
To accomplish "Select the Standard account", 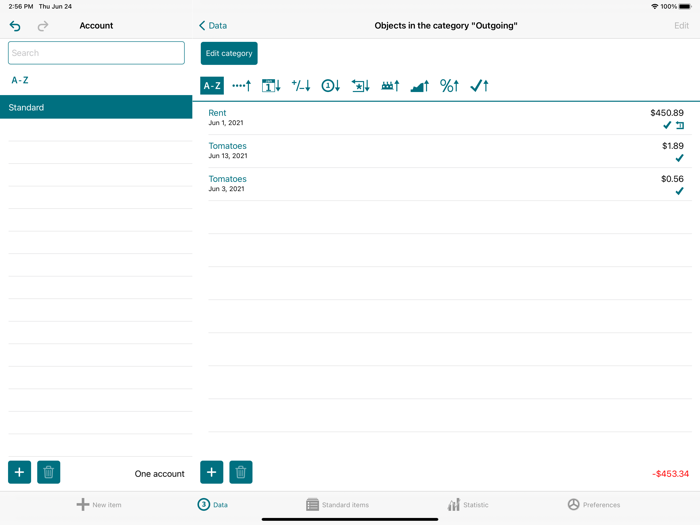I will click(x=96, y=107).
